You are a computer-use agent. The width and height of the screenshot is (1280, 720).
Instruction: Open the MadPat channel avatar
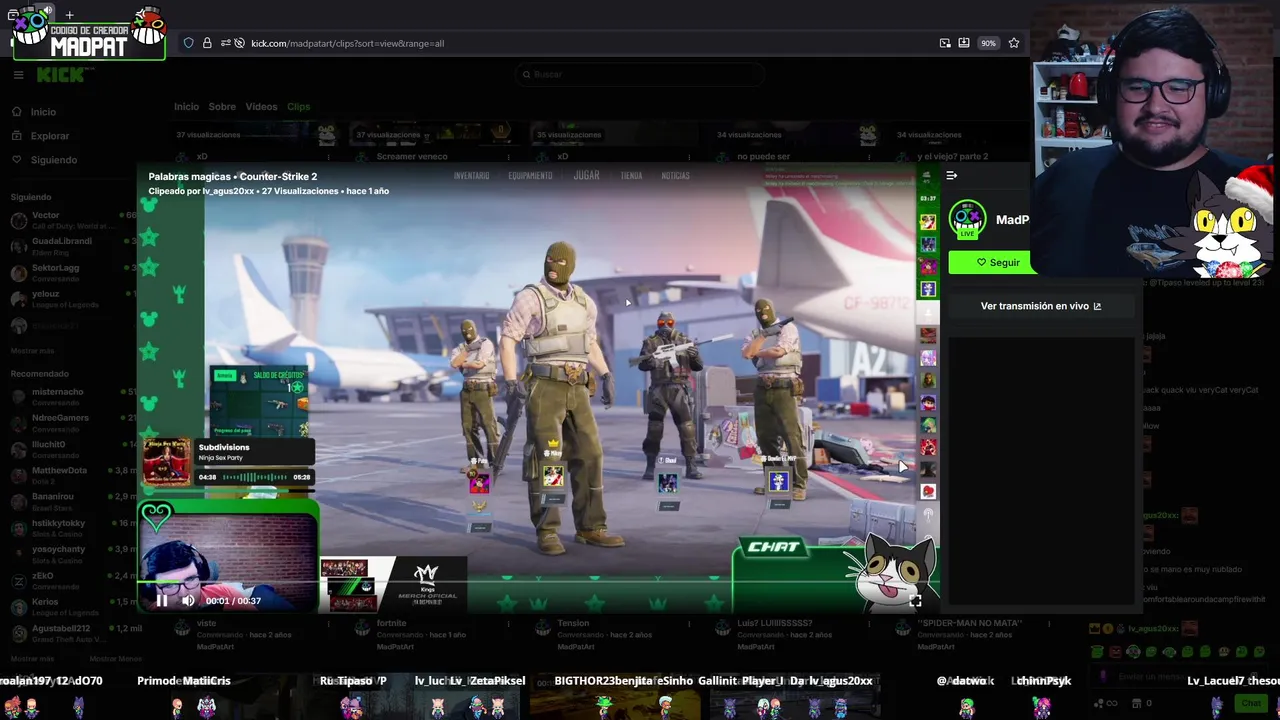click(967, 219)
